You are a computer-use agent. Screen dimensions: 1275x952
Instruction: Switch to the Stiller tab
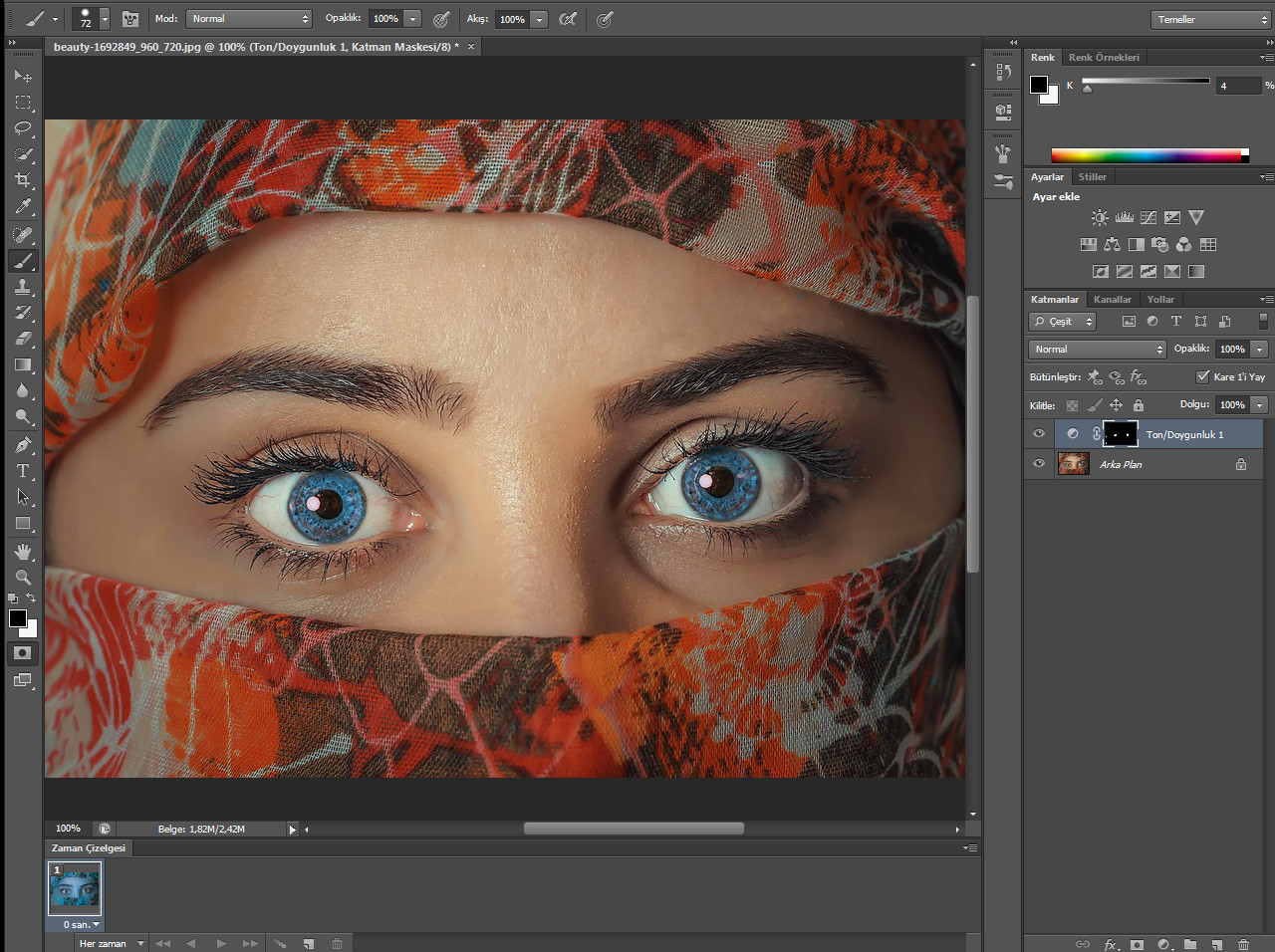[x=1092, y=176]
